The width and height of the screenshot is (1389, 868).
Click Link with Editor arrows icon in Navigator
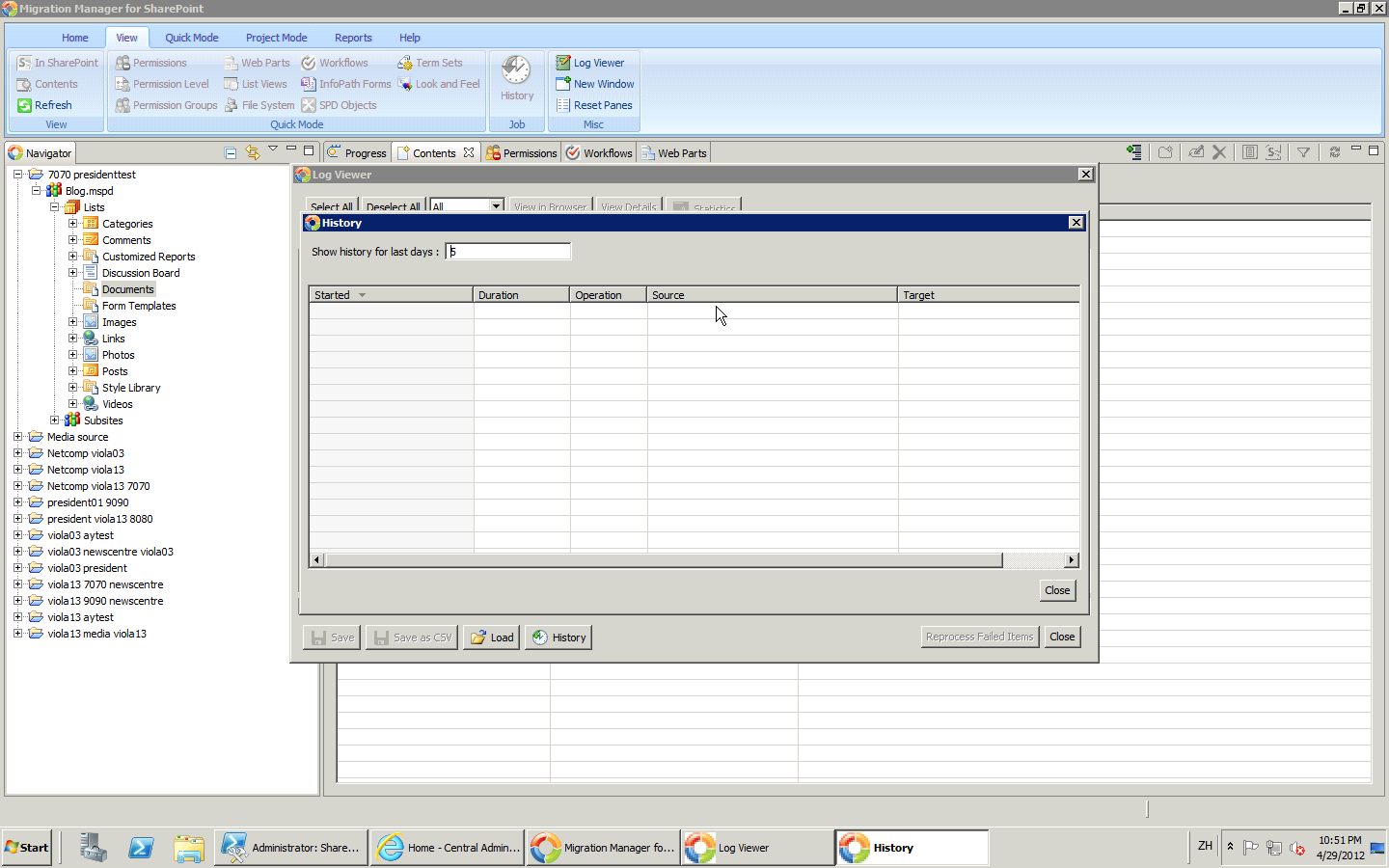[253, 152]
